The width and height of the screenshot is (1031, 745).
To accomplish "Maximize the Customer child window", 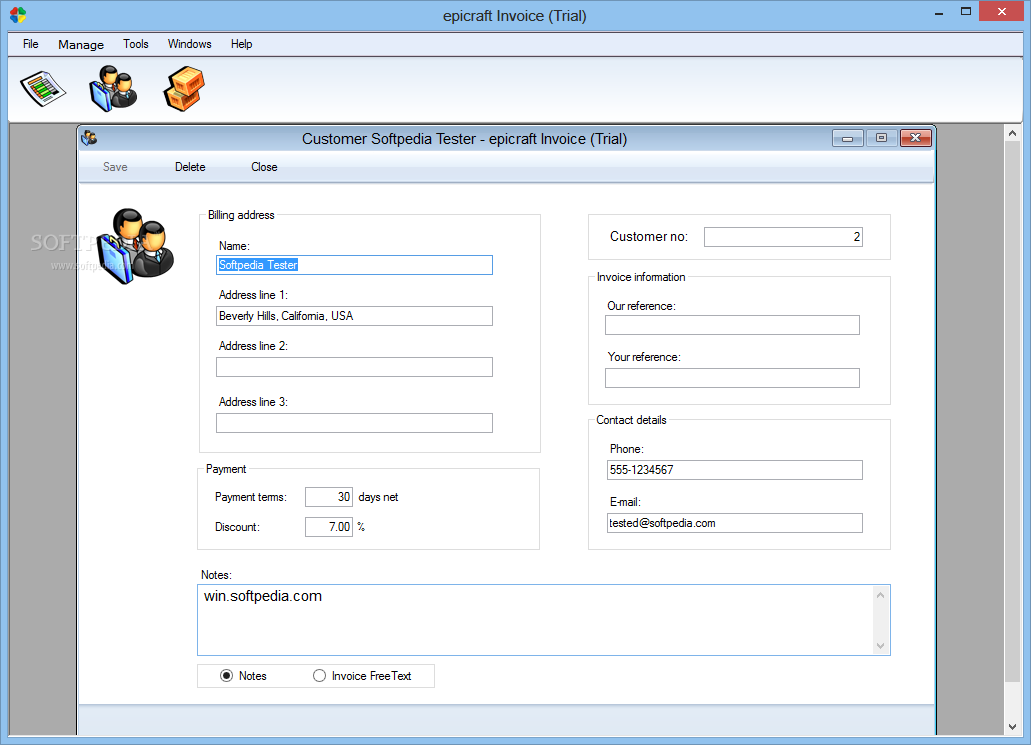I will (x=881, y=138).
